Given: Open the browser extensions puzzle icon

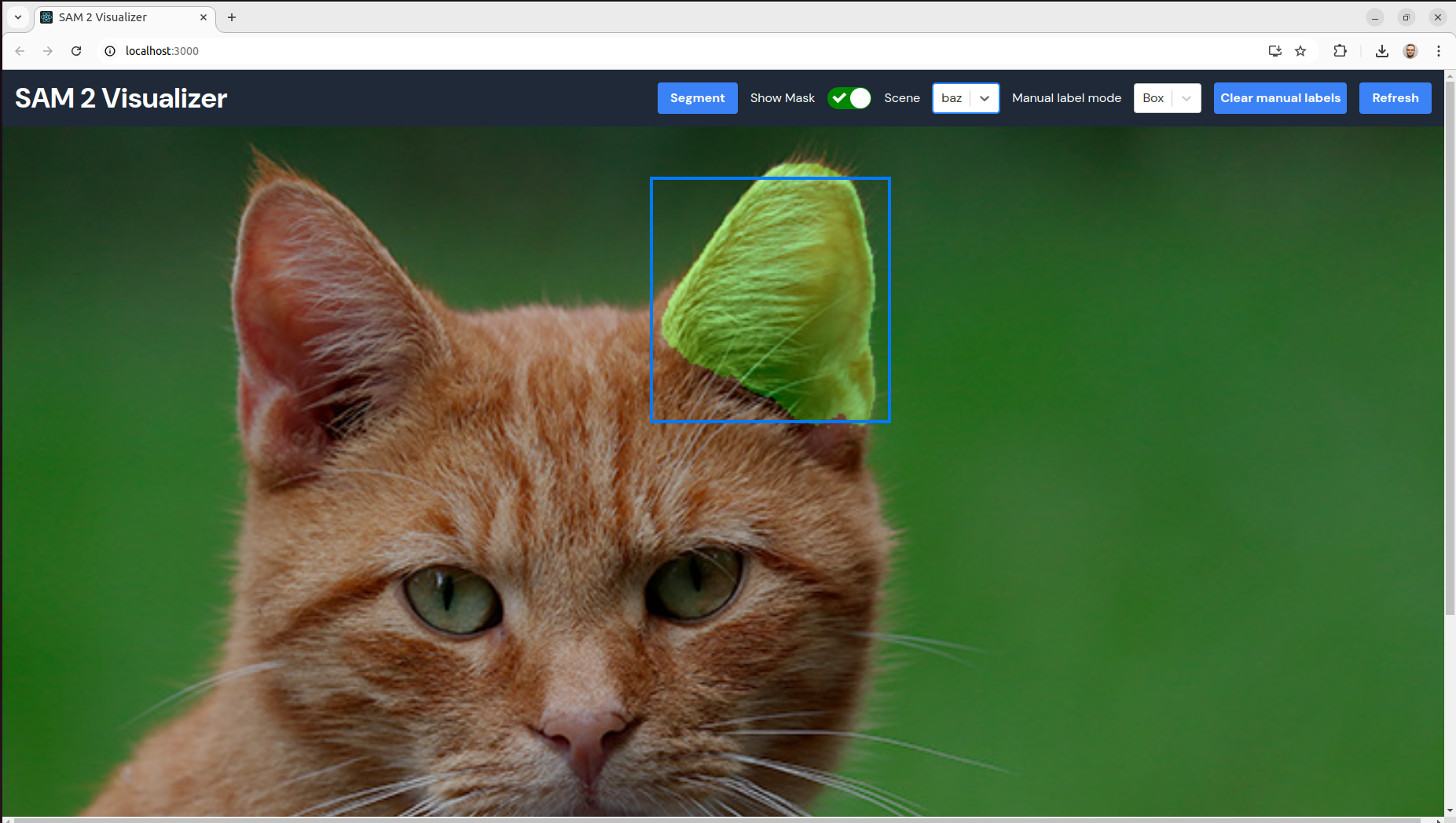Looking at the screenshot, I should click(x=1340, y=51).
